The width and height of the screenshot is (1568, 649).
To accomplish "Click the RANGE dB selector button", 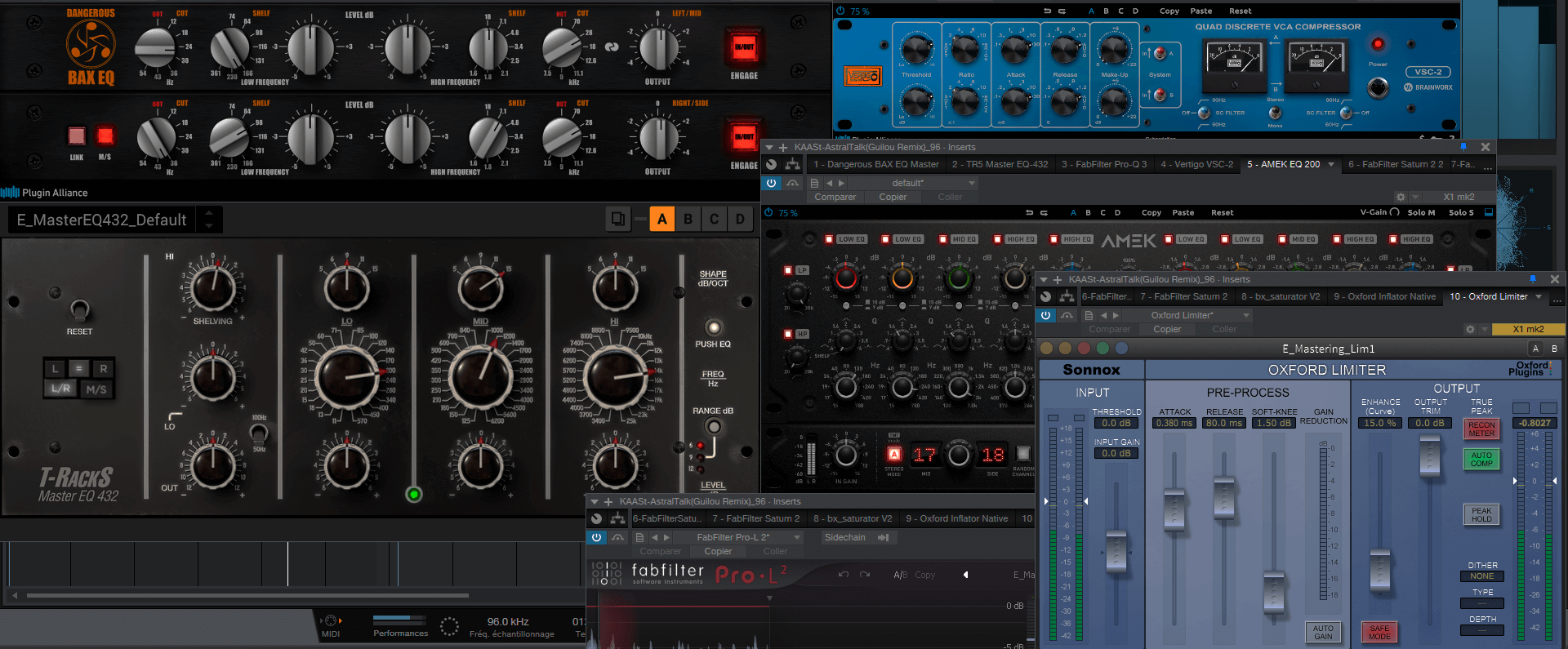I will [x=713, y=426].
